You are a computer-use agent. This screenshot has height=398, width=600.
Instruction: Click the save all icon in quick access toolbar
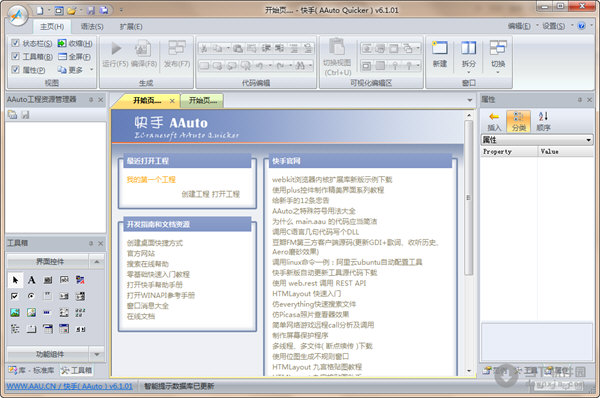coord(104,10)
